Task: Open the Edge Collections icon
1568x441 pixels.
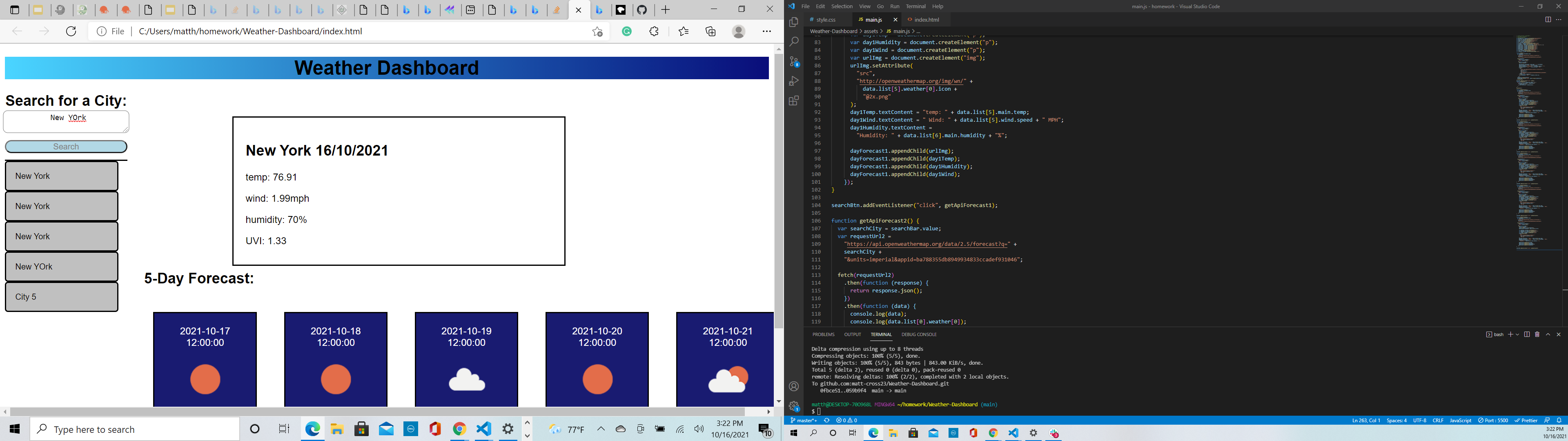Action: coord(710,31)
